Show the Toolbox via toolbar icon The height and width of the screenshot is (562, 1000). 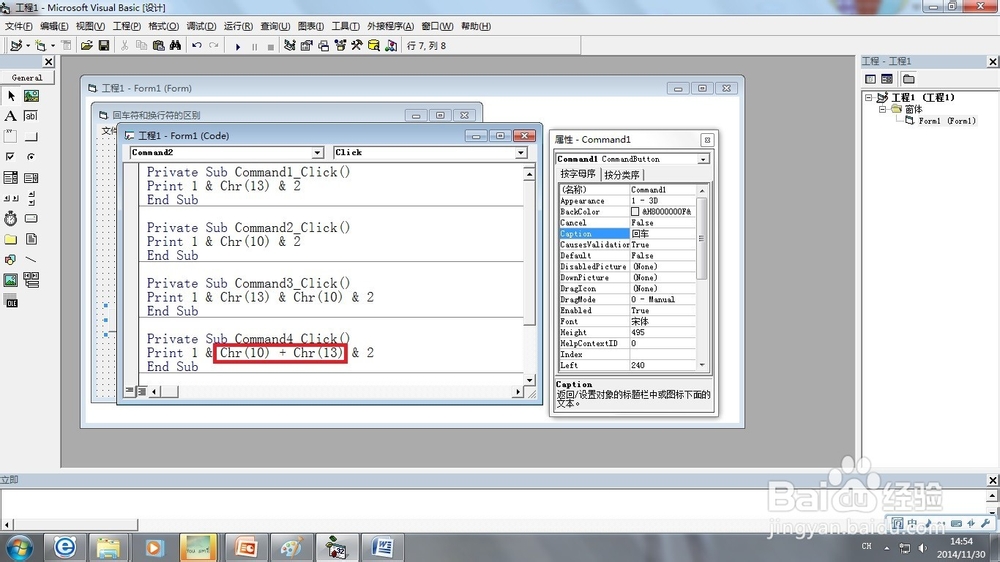[357, 45]
